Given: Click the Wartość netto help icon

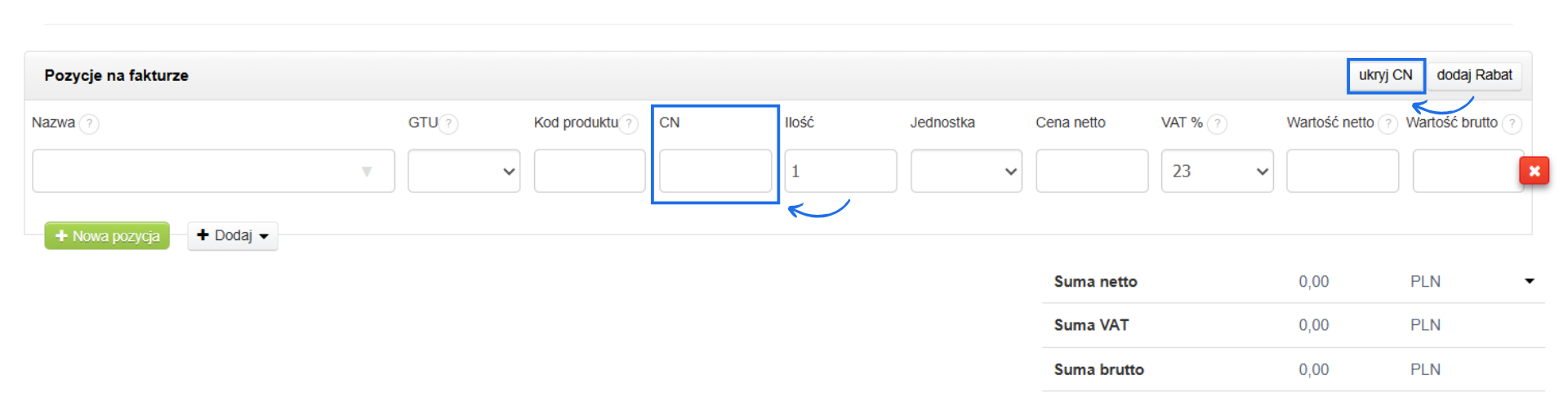Looking at the screenshot, I should pyautogui.click(x=1387, y=123).
